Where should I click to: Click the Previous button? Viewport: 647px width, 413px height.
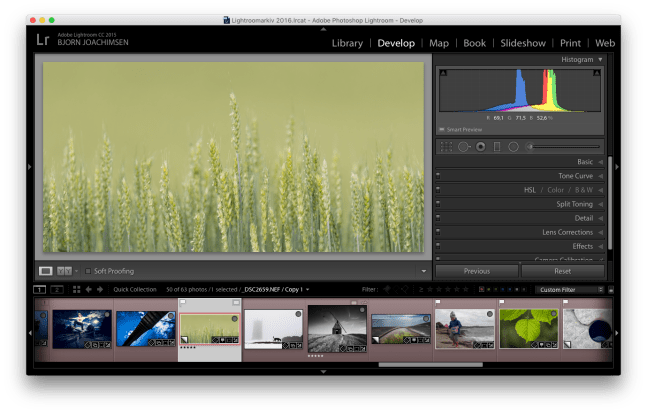point(477,271)
